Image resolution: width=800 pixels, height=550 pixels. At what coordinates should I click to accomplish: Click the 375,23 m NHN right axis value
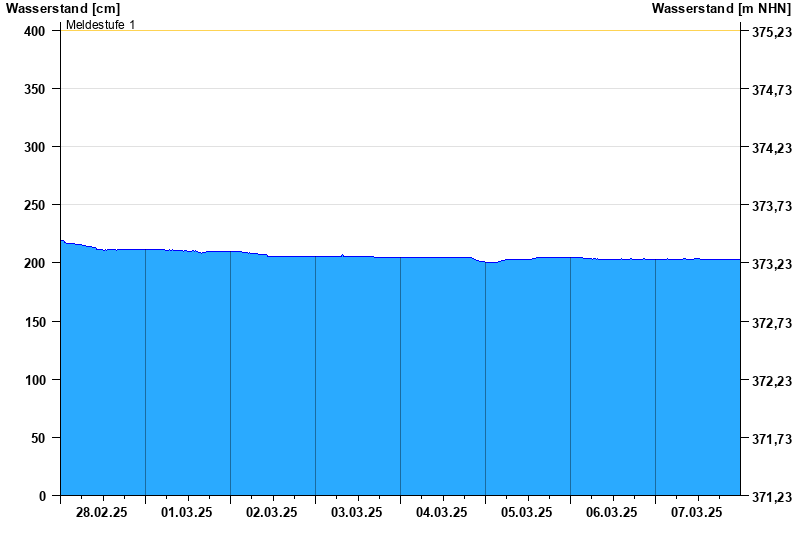pyautogui.click(x=771, y=32)
